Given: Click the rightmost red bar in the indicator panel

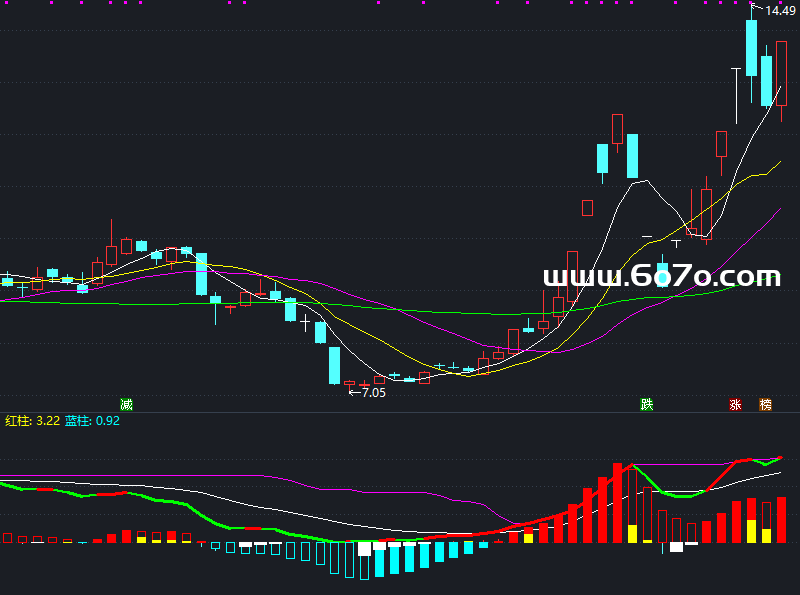Looking at the screenshot, I should coord(781,520).
